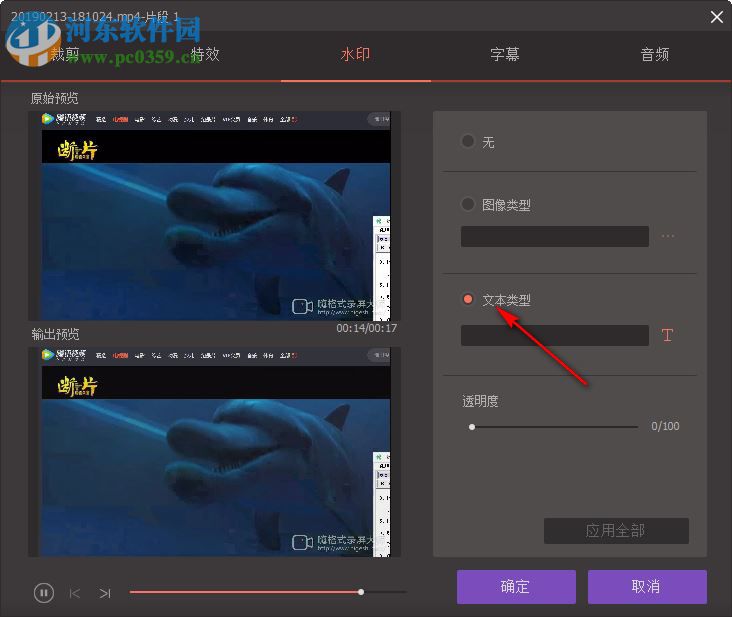Click the 0/100 opacity value
Screen dimensions: 732x617
[x=665, y=426]
